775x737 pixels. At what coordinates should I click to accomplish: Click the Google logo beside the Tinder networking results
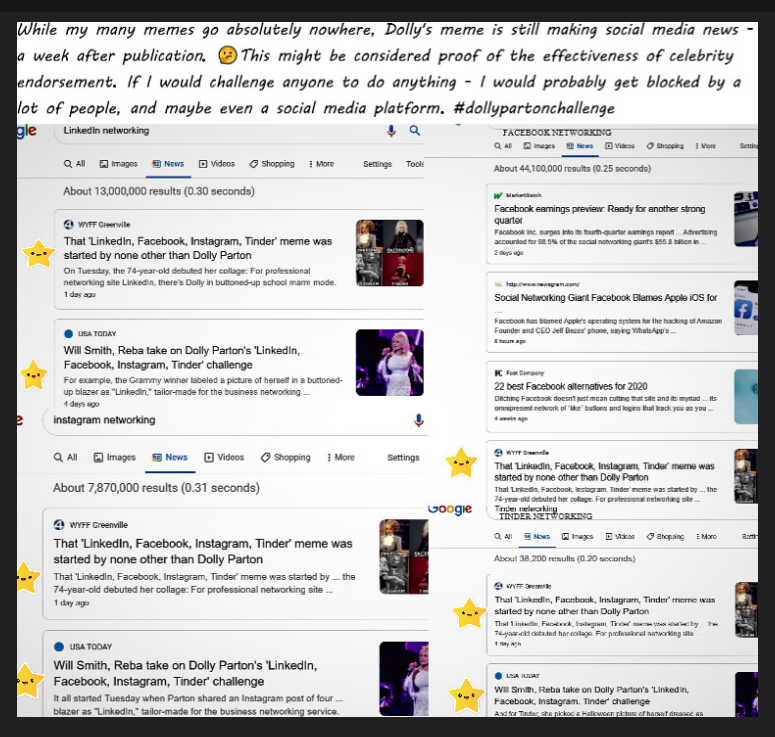pyautogui.click(x=450, y=509)
